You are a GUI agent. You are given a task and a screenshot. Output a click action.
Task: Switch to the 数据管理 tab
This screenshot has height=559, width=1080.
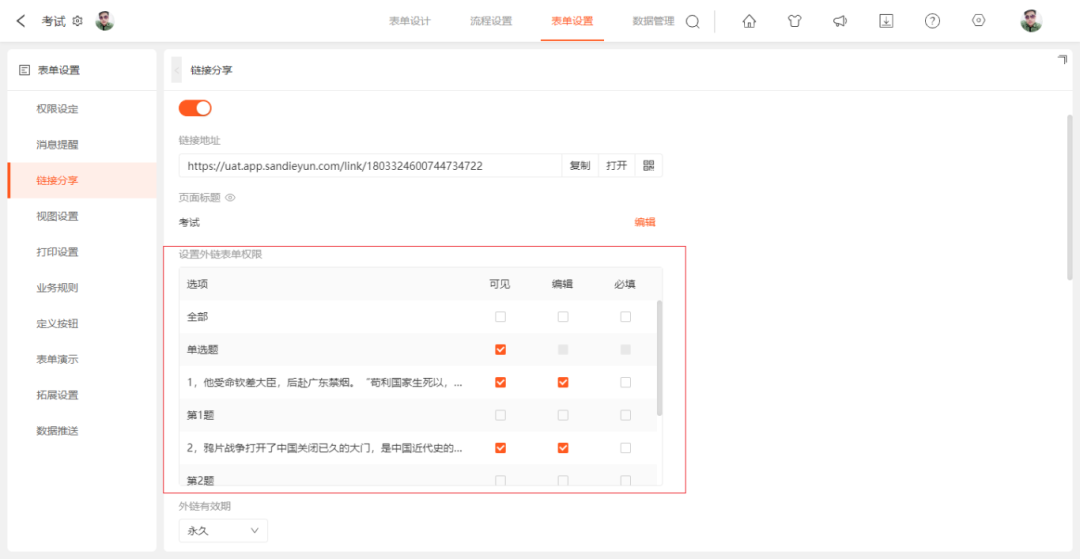pyautogui.click(x=654, y=21)
